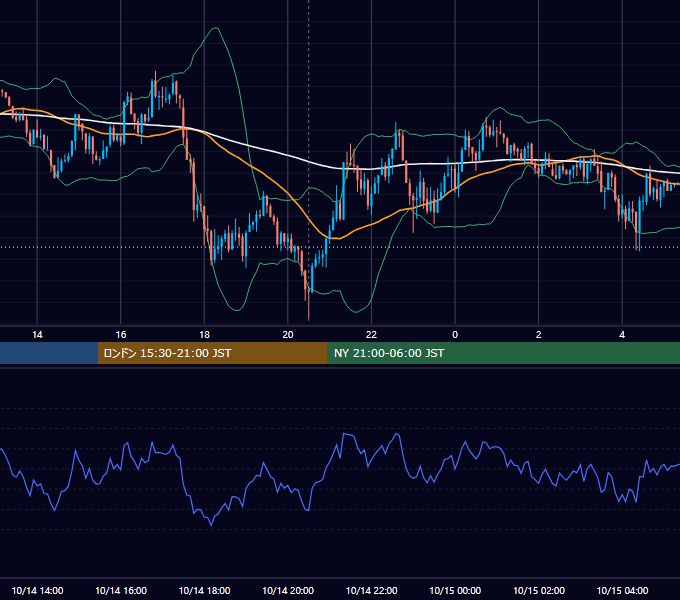Click the 4 hour label on price axis
The height and width of the screenshot is (600, 680).
coord(622,335)
